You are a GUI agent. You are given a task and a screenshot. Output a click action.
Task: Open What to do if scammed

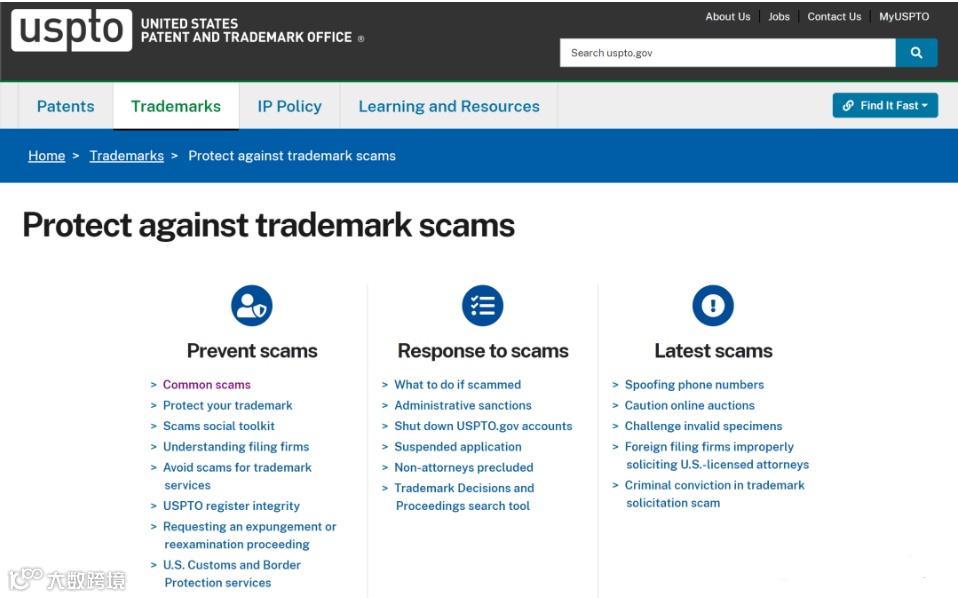click(458, 385)
